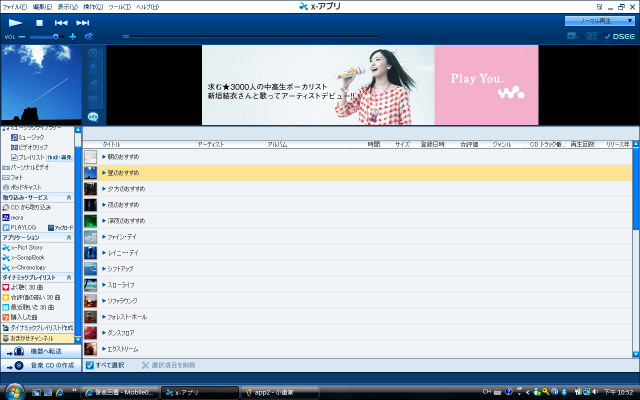Click the playlist 作成・編集 button
Screen dimensions: 640x400
point(60,157)
